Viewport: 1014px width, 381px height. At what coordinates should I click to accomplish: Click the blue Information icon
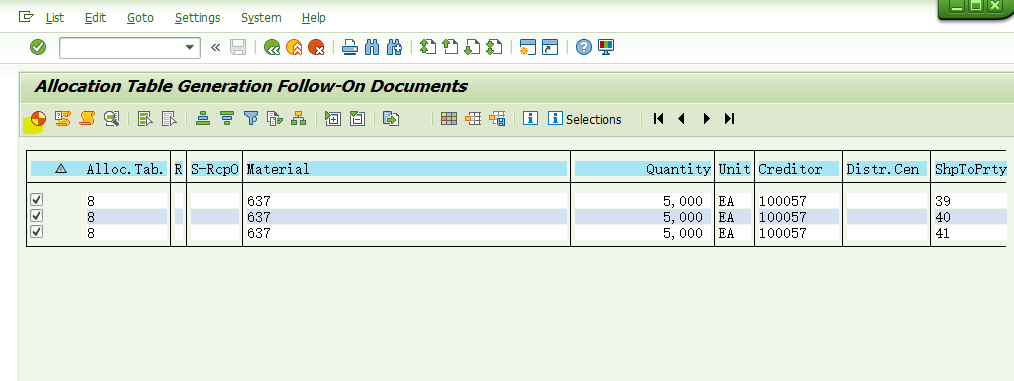pyautogui.click(x=530, y=118)
